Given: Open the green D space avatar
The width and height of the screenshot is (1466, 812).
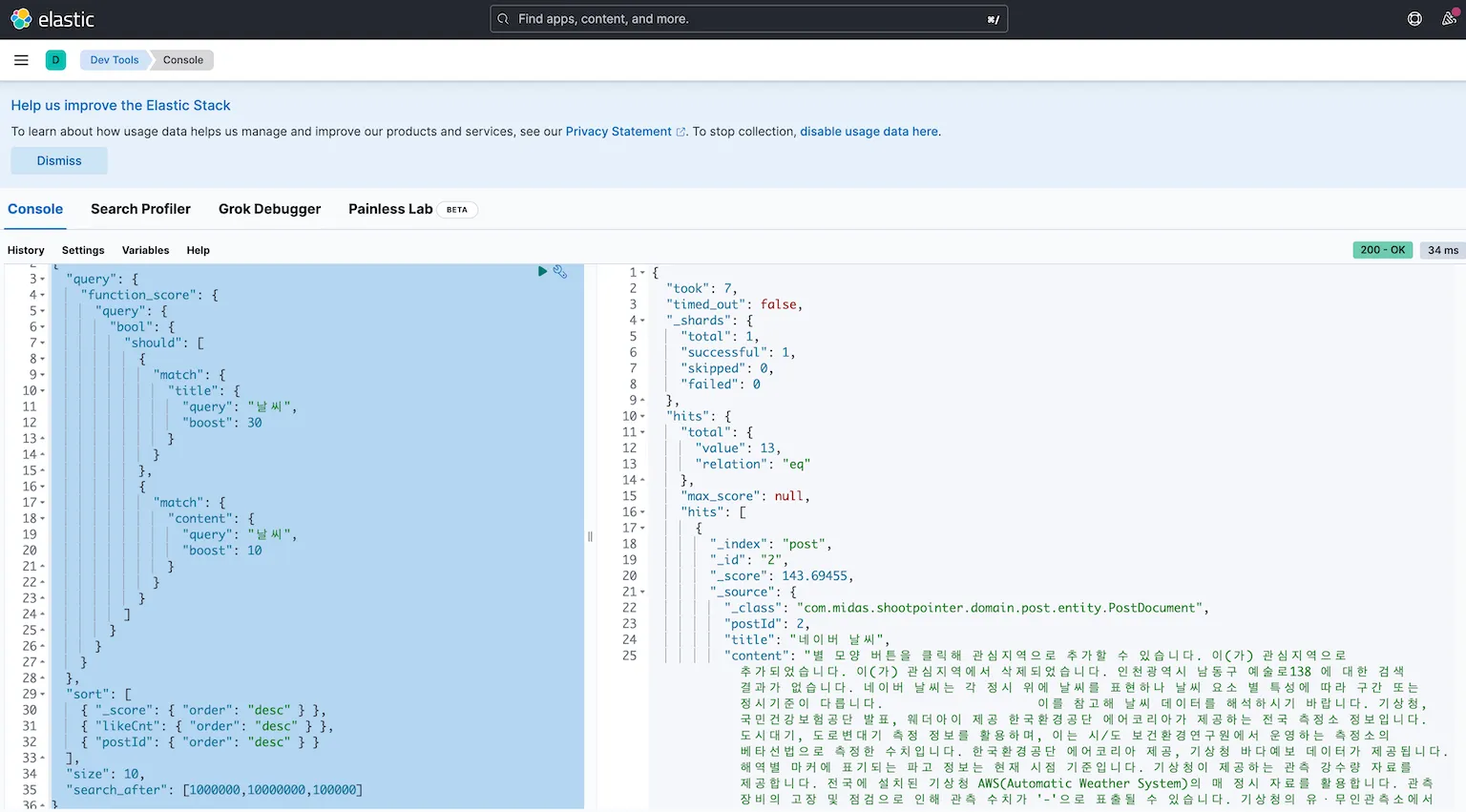Looking at the screenshot, I should tap(55, 60).
